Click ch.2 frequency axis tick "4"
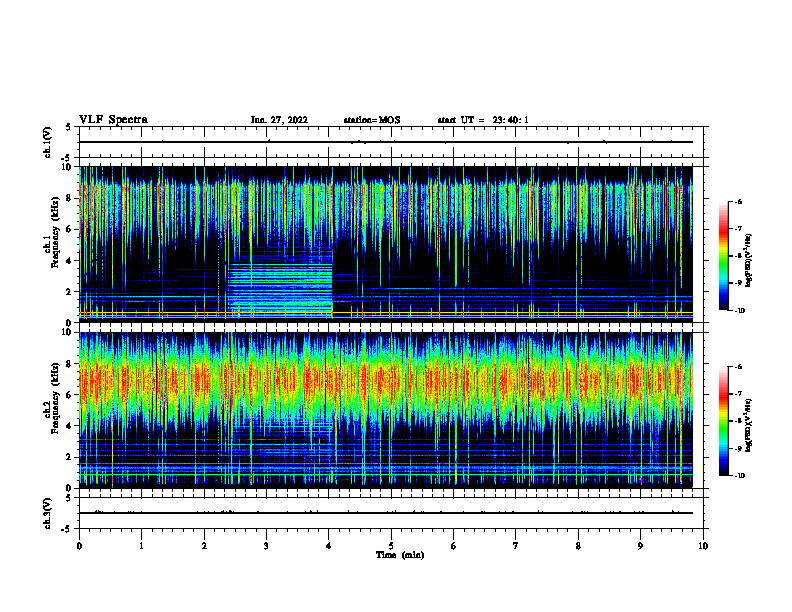The width and height of the screenshot is (792, 612). [70, 426]
